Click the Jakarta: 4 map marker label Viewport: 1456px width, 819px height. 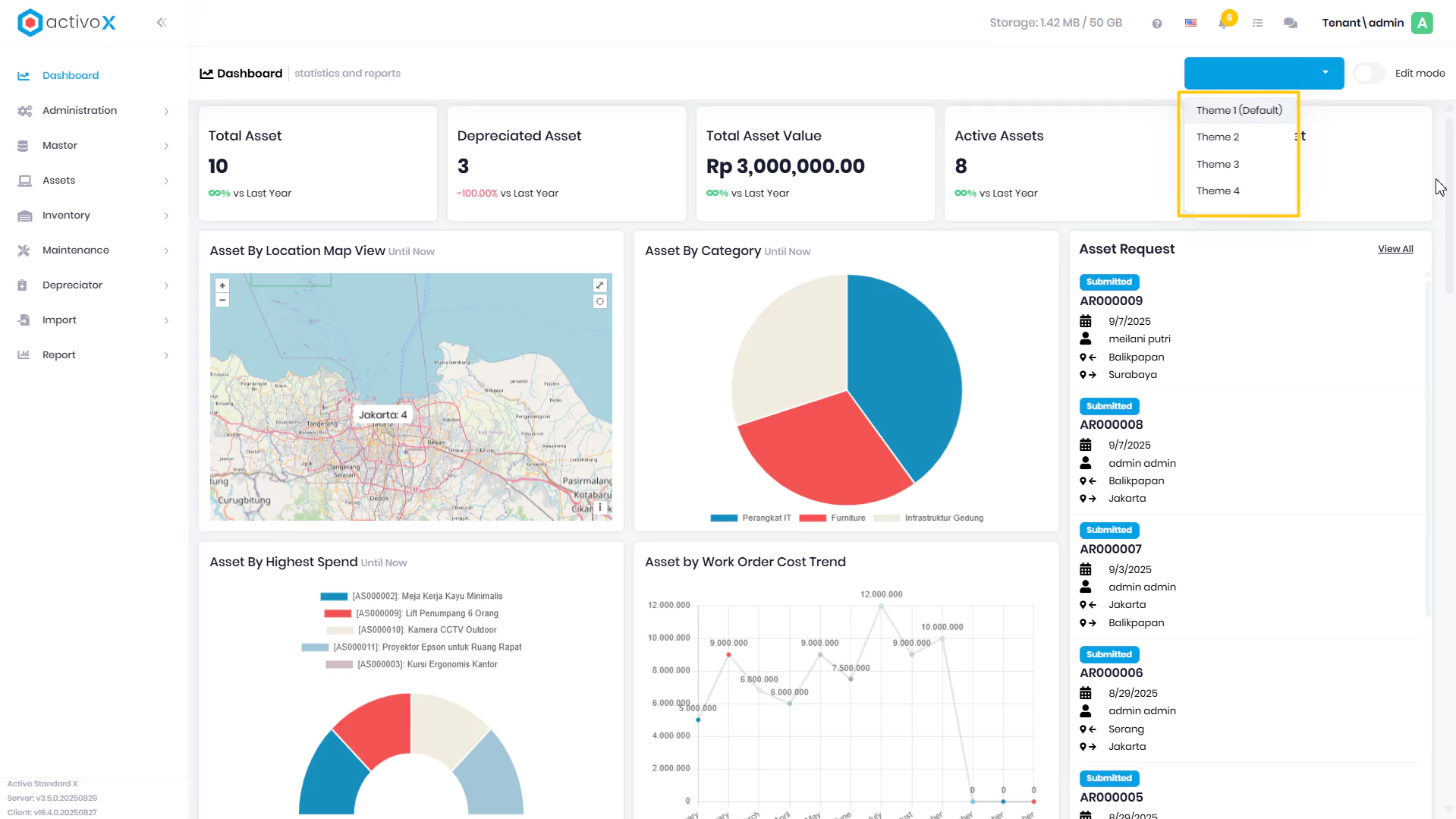point(382,414)
